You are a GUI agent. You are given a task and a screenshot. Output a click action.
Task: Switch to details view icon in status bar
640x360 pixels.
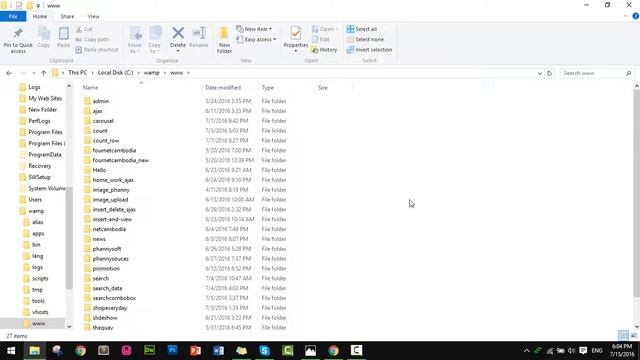pos(623,336)
